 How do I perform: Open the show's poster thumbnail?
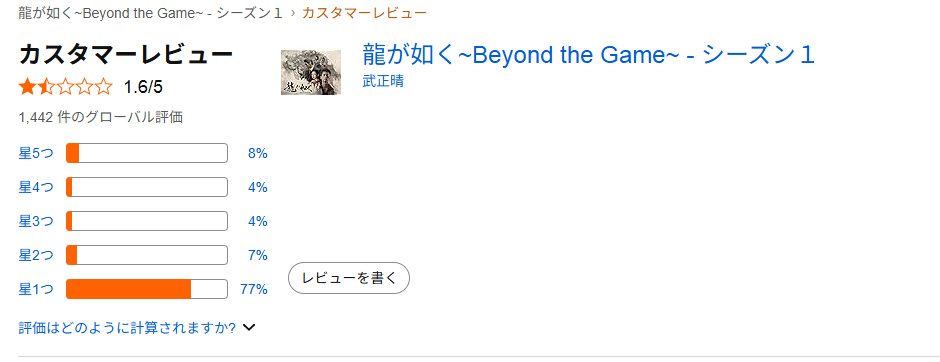(311, 73)
